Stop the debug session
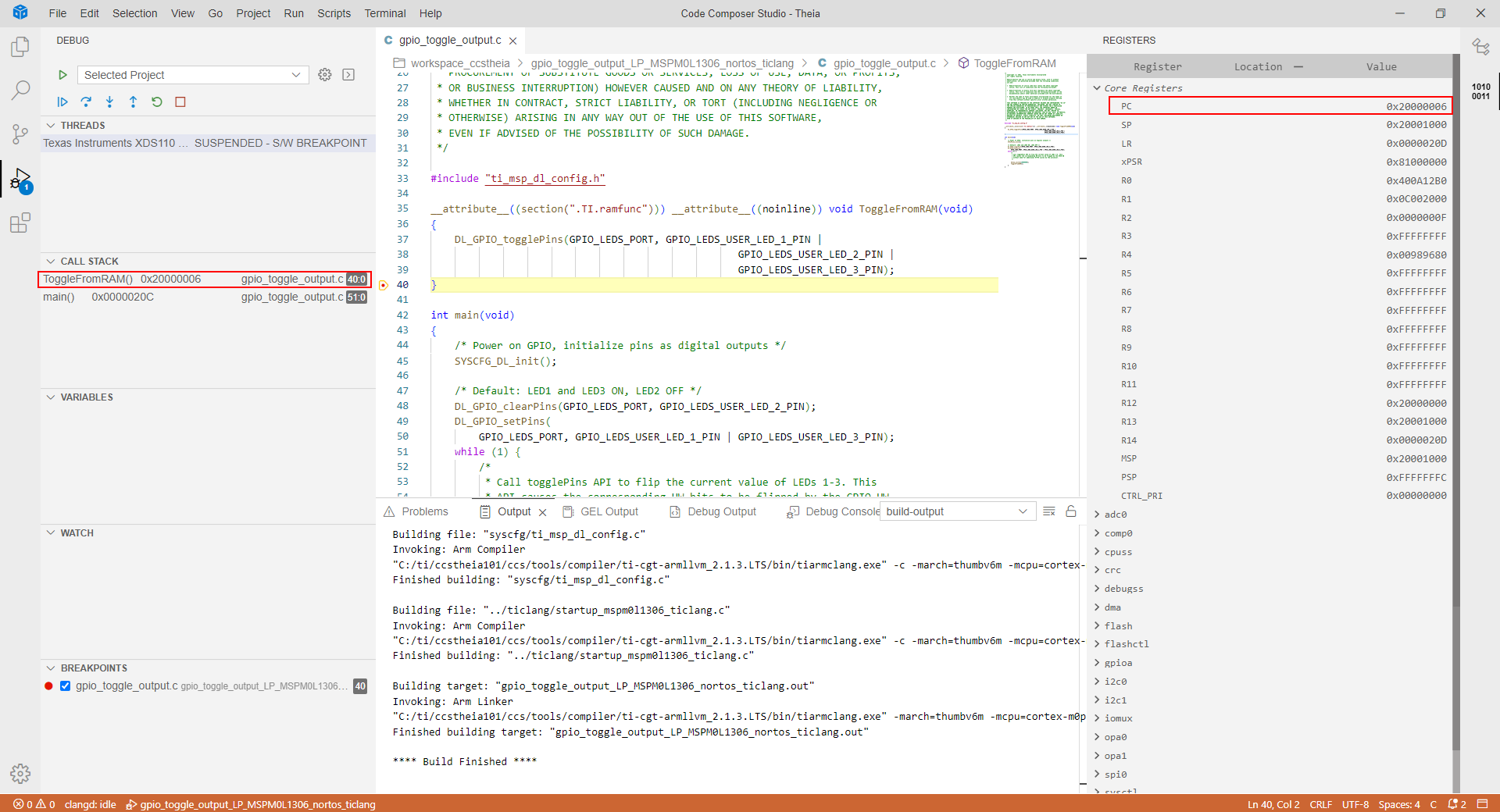Image resolution: width=1500 pixels, height=812 pixels. 180,101
